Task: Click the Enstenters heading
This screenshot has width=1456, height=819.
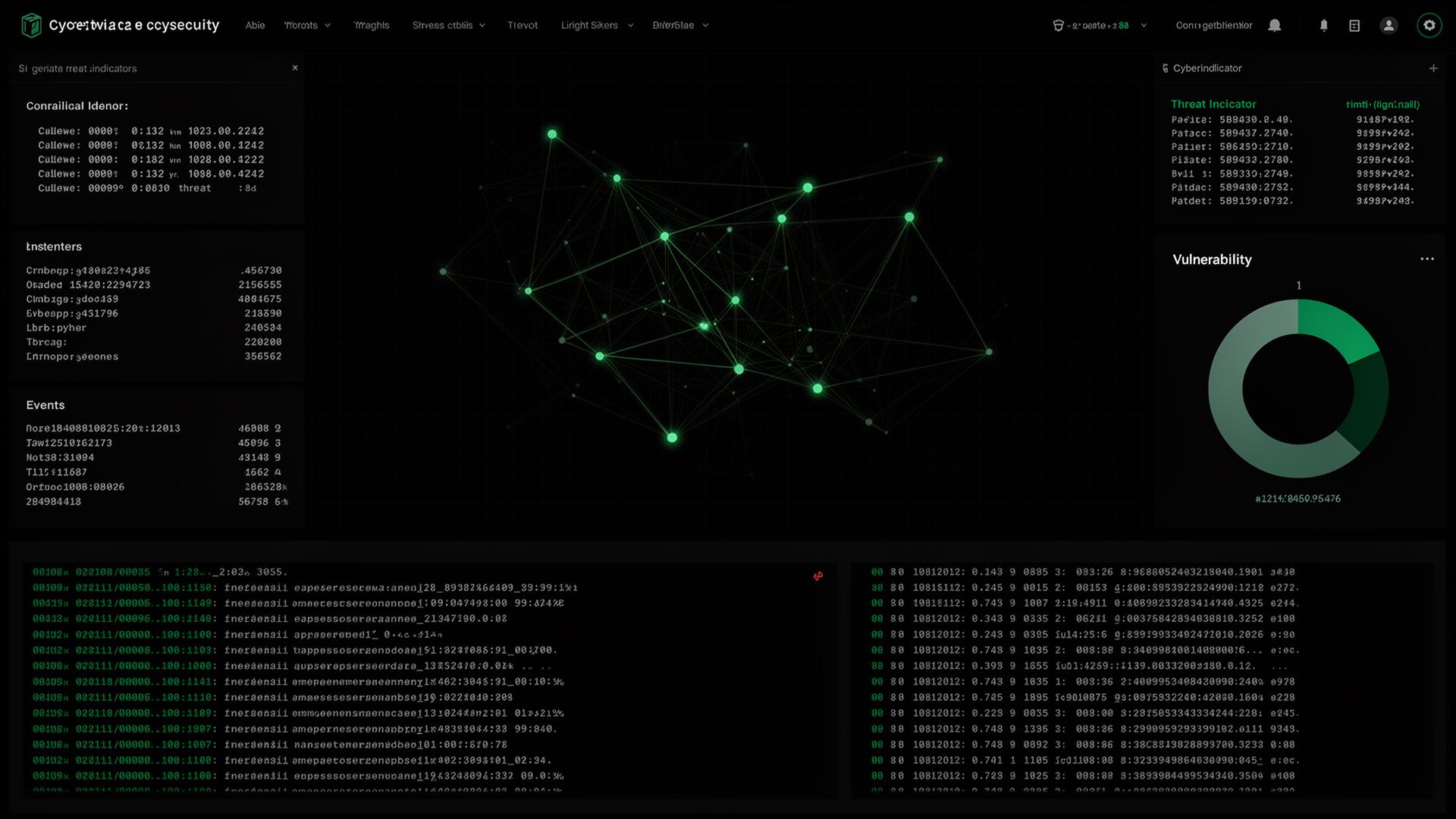Action: pyautogui.click(x=54, y=246)
